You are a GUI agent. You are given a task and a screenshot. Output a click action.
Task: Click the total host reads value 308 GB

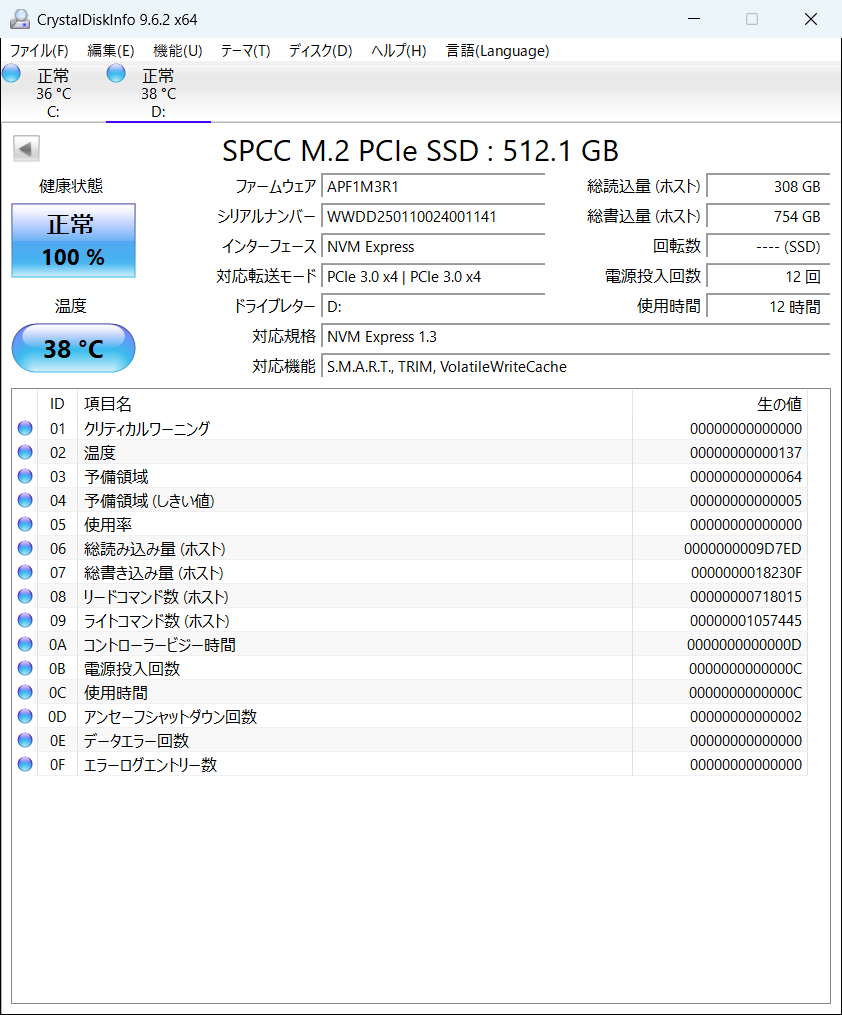click(x=768, y=186)
